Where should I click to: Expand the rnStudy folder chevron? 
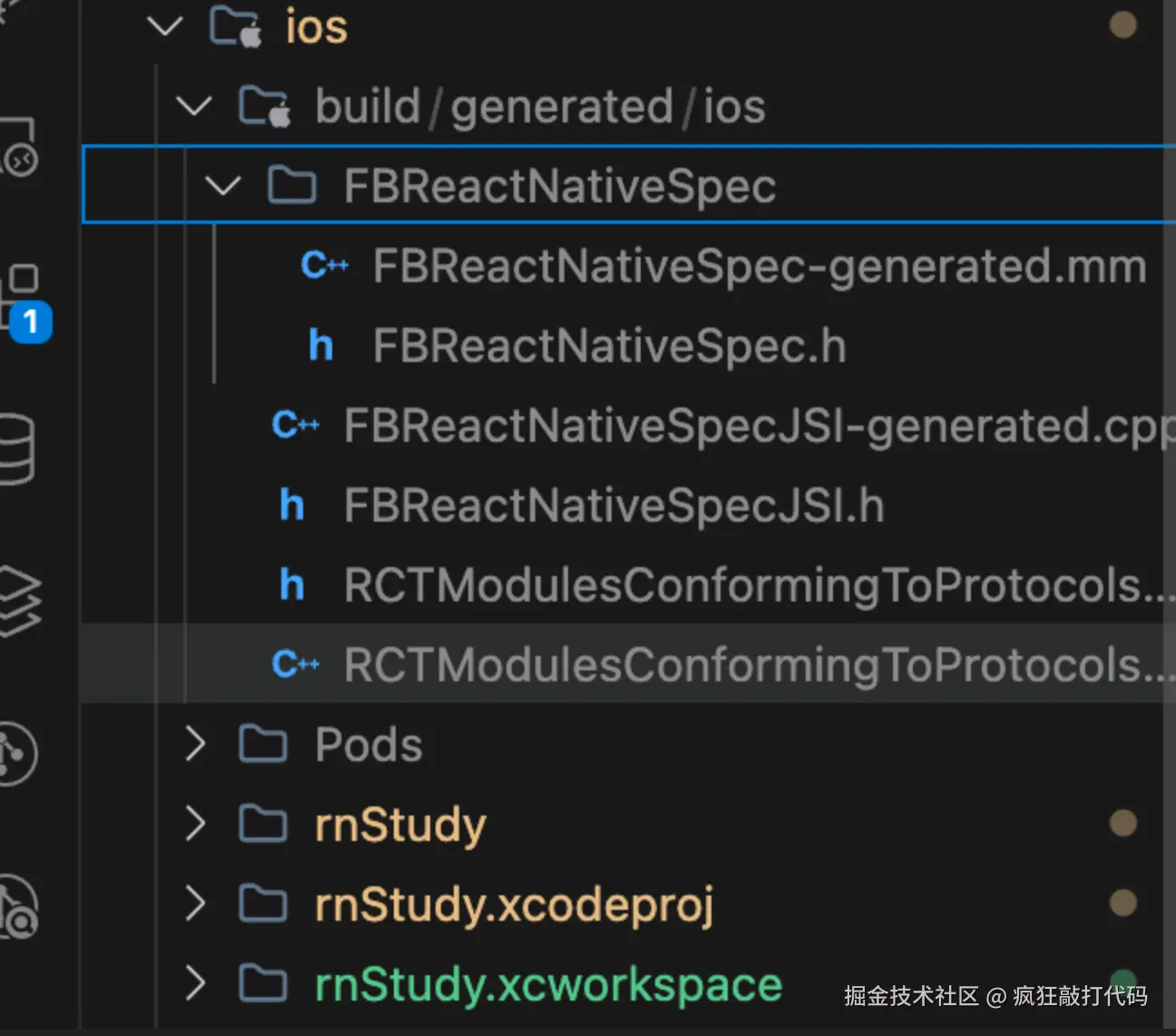click(x=194, y=825)
